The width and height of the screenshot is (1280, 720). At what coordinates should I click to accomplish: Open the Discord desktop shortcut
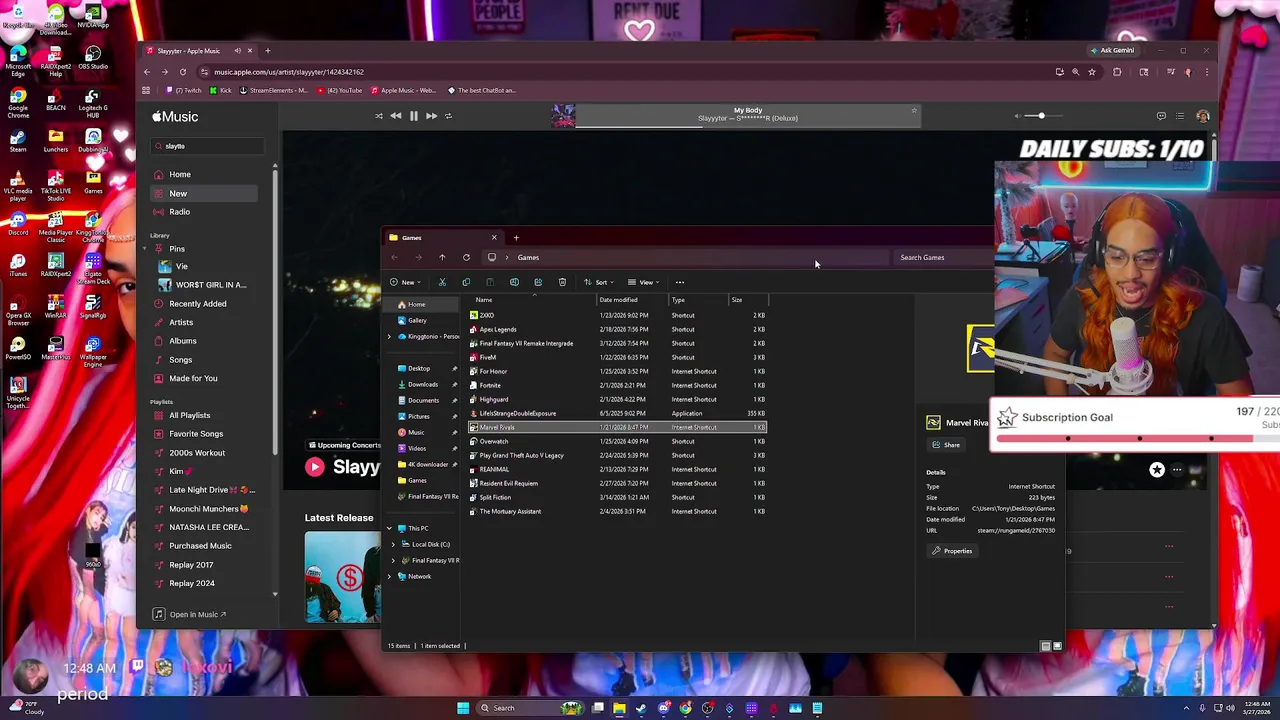(18, 222)
